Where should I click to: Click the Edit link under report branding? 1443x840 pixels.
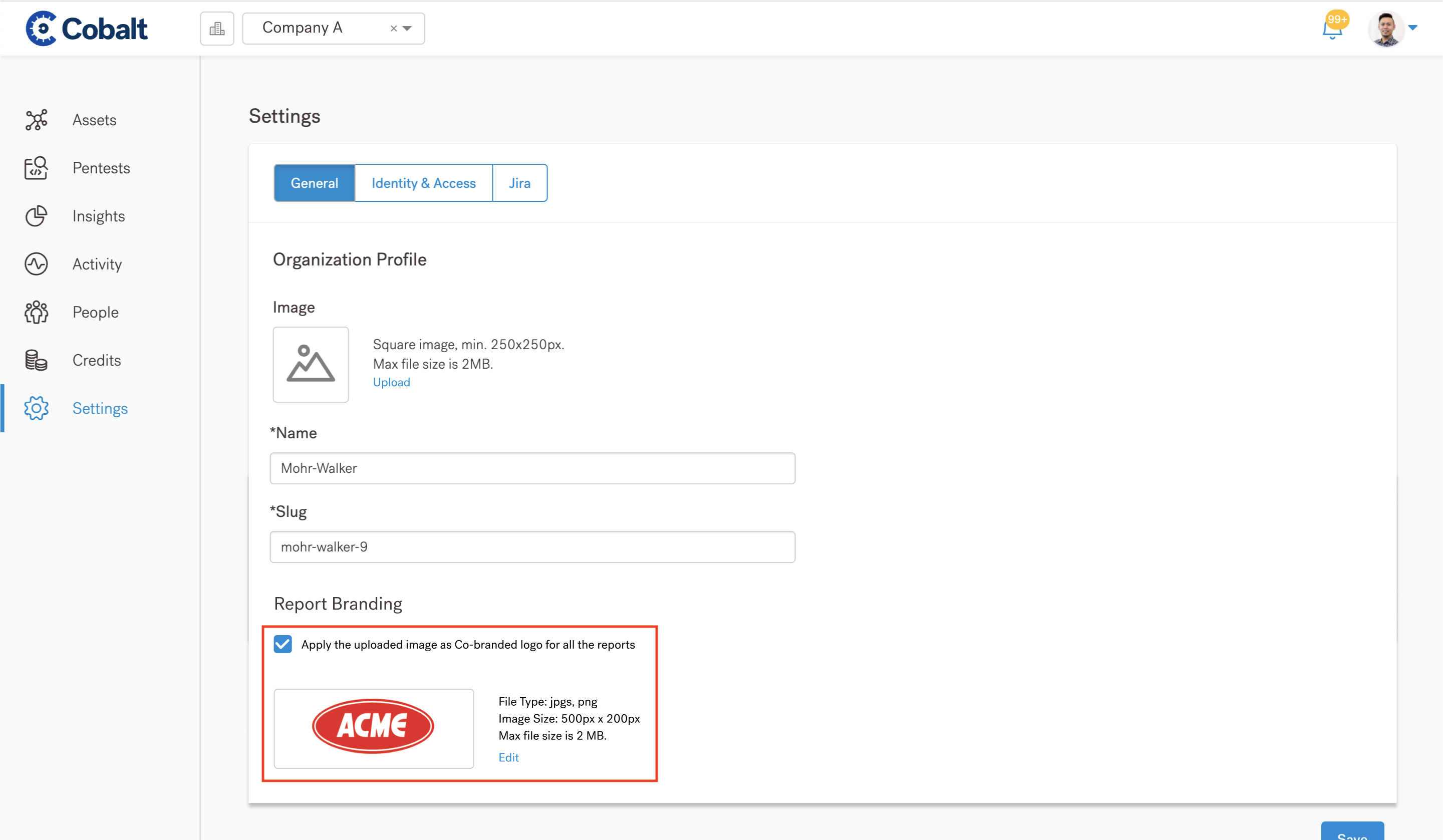point(508,757)
